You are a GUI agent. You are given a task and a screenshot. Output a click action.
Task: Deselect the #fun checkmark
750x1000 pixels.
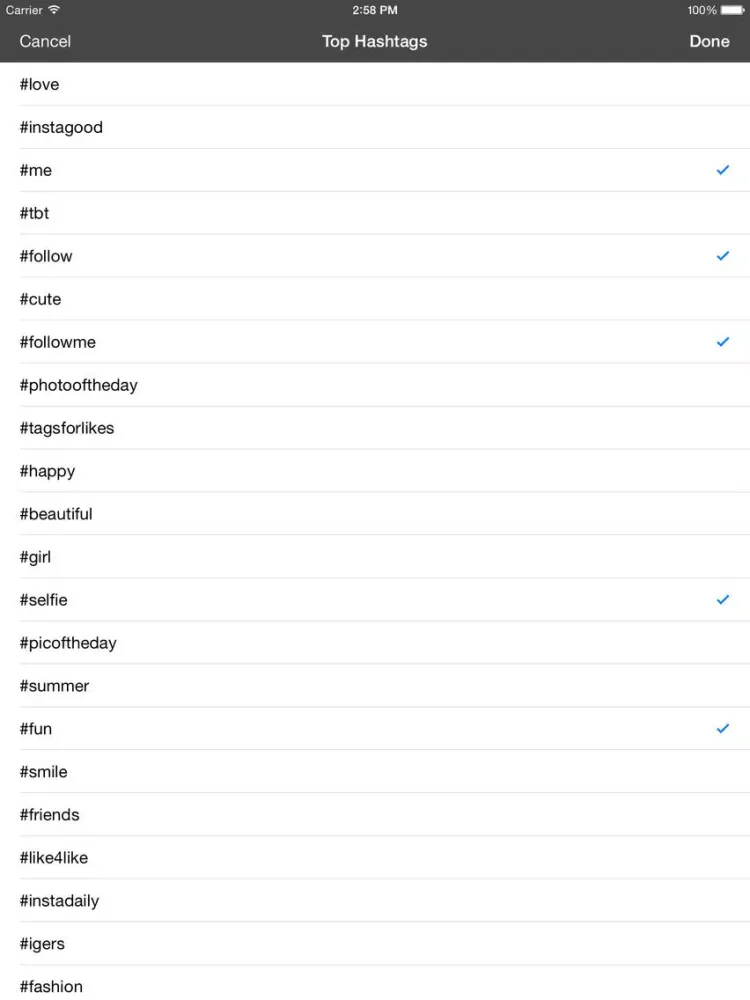click(x=723, y=729)
